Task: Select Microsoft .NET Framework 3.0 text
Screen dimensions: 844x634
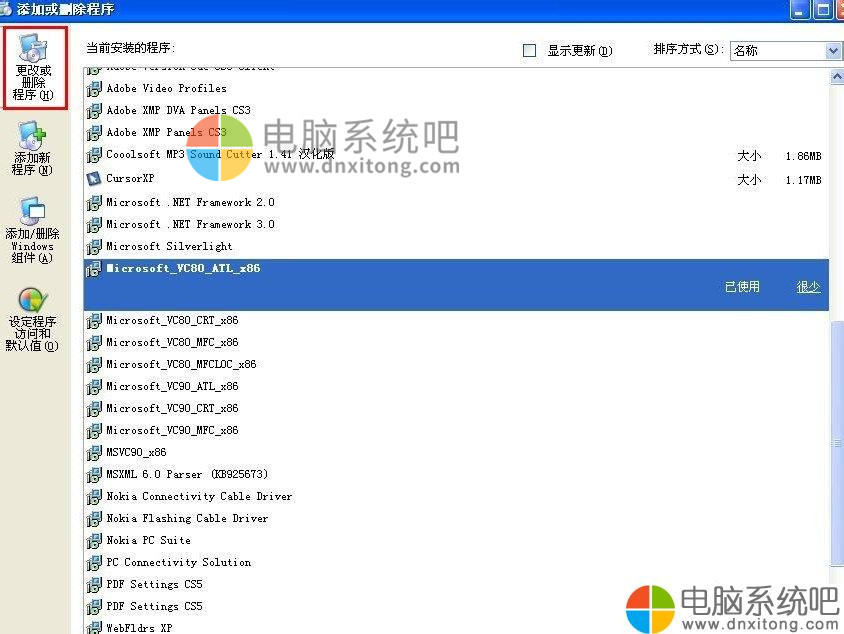Action: 191,224
